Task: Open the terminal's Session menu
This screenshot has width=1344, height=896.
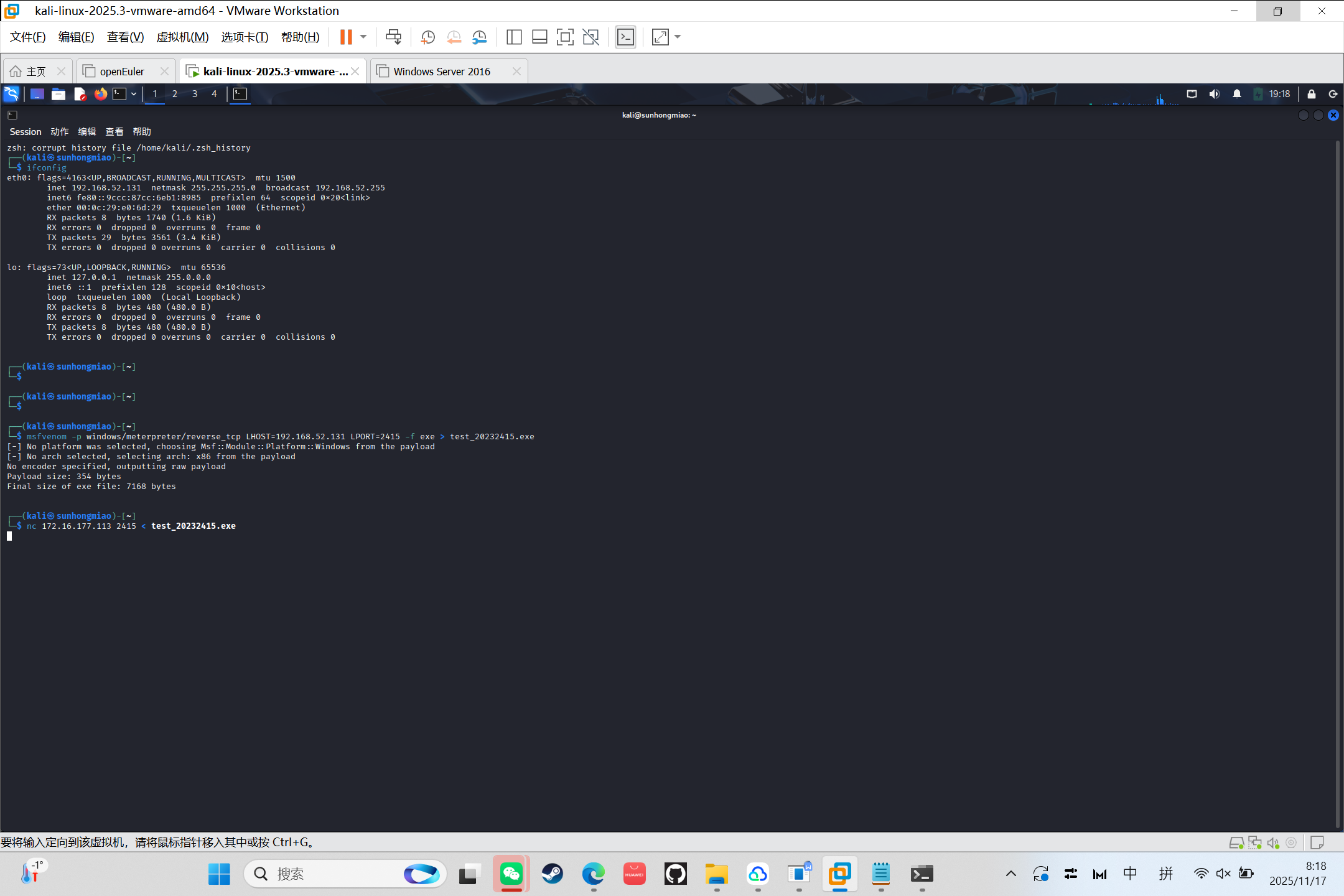Action: tap(25, 132)
